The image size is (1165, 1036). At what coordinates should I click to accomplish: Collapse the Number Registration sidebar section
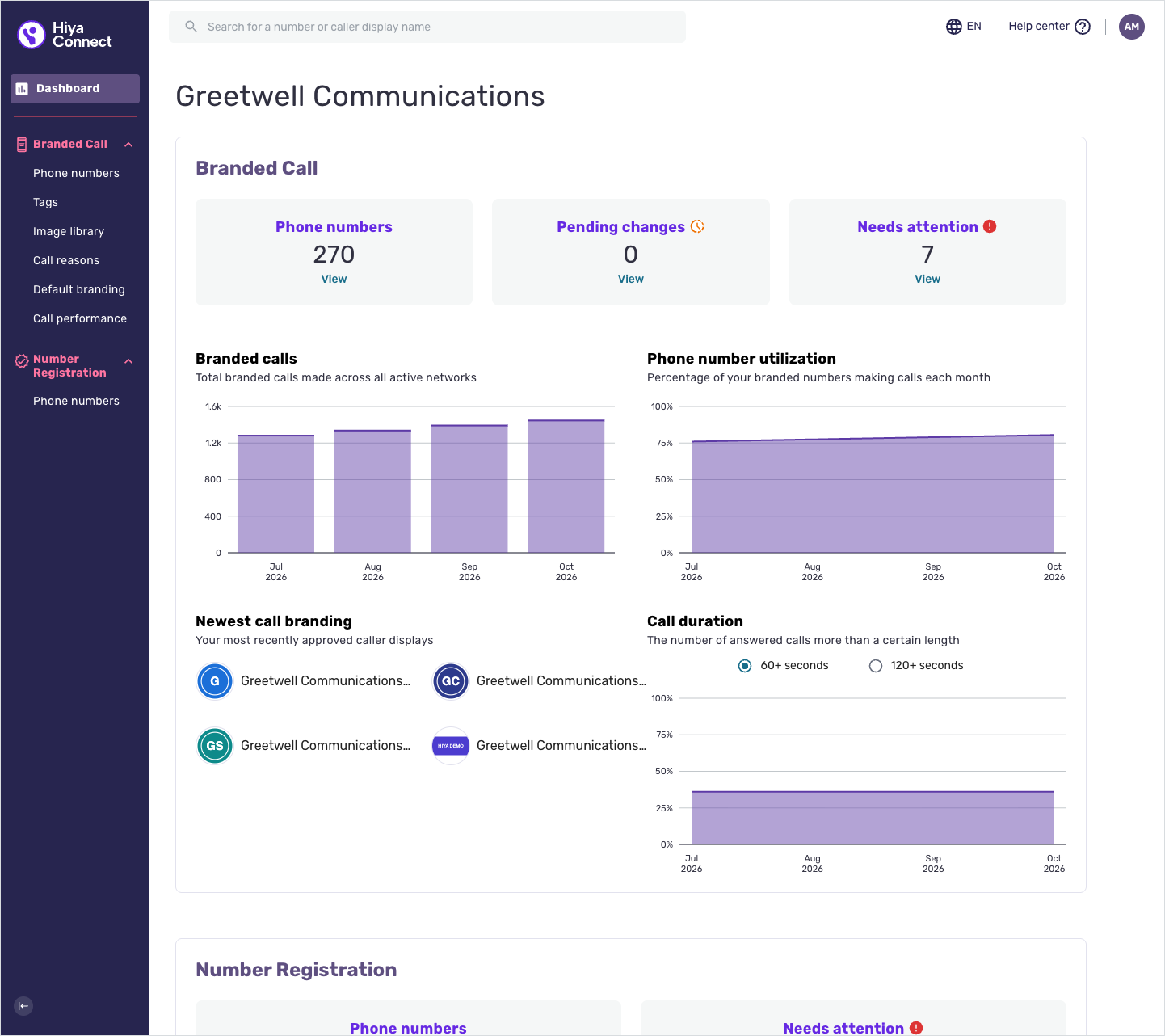tap(128, 361)
